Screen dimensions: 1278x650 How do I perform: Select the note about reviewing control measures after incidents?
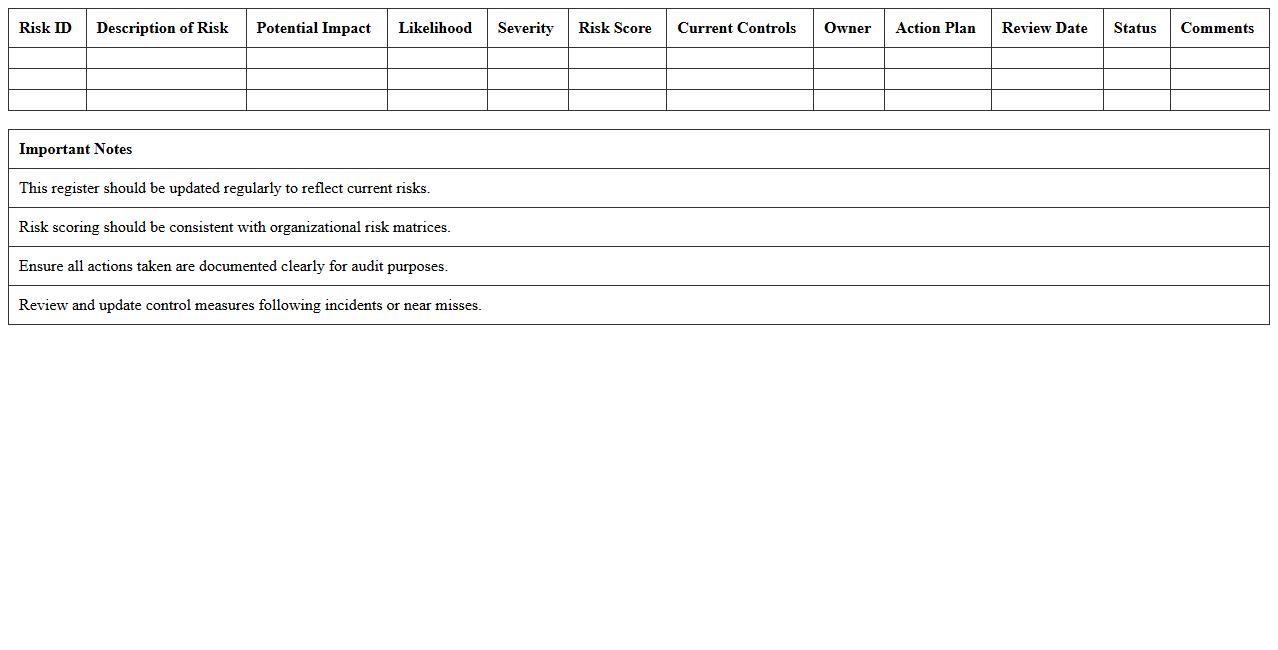[248, 305]
